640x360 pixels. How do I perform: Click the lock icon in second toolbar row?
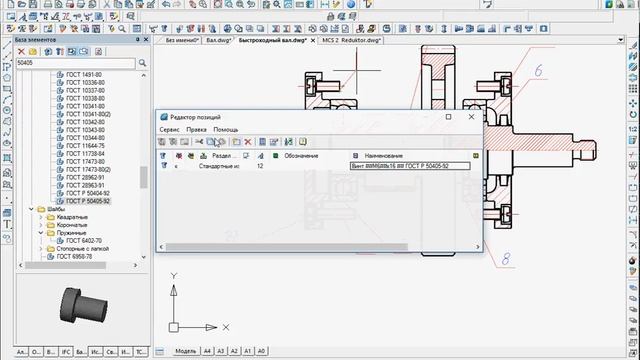331,16
